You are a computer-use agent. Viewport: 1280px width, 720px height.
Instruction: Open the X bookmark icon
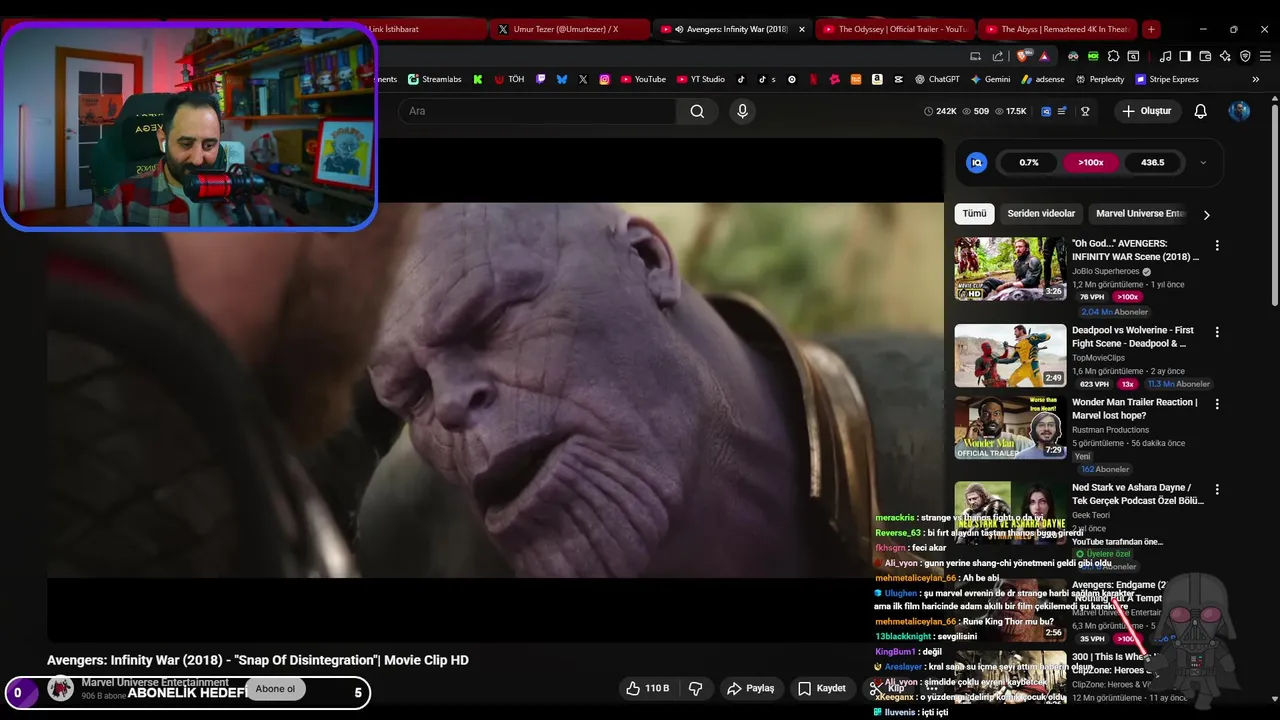coord(583,79)
